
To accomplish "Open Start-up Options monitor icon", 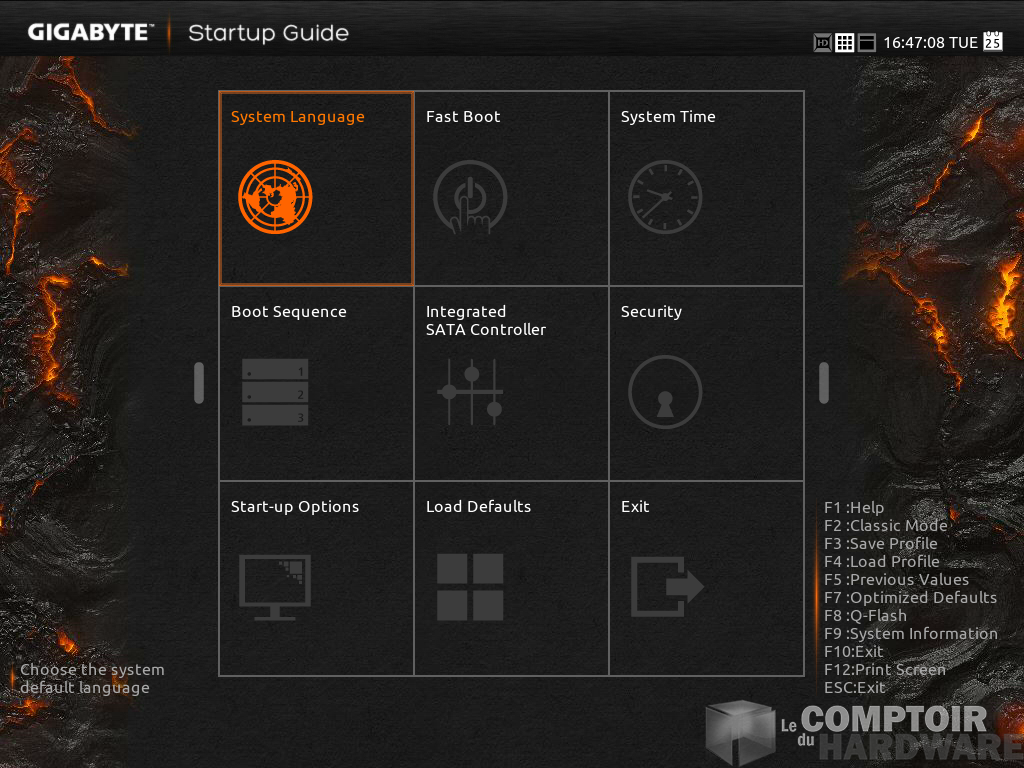I will point(275,587).
